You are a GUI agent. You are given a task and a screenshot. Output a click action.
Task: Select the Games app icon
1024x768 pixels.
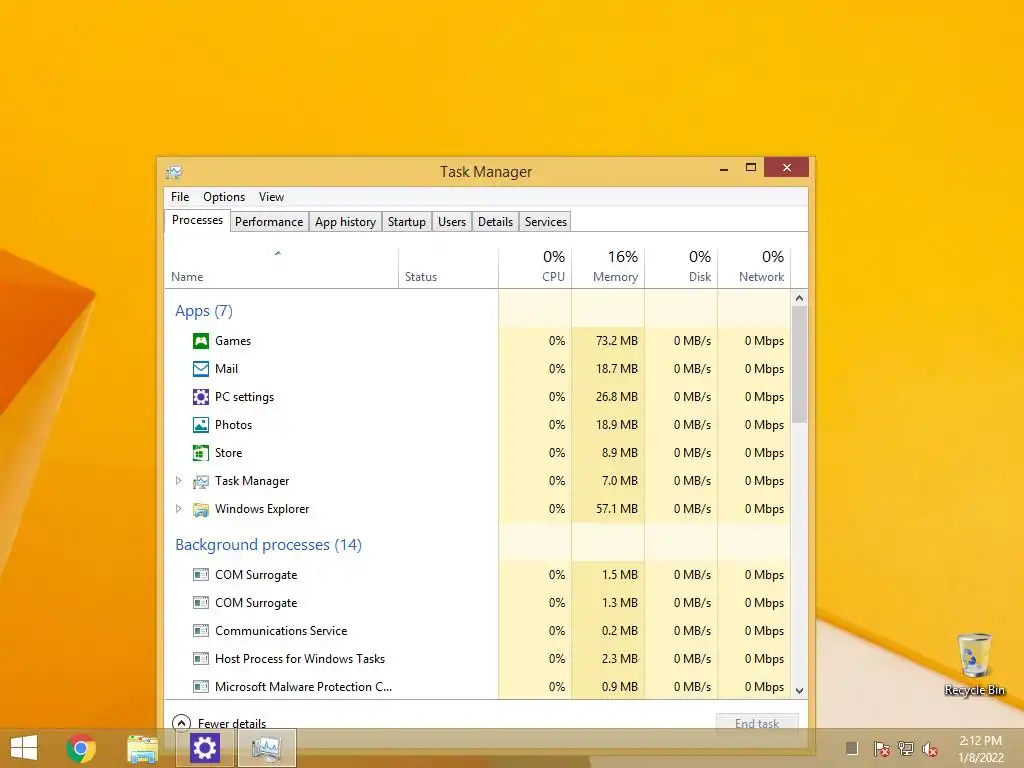pos(200,341)
